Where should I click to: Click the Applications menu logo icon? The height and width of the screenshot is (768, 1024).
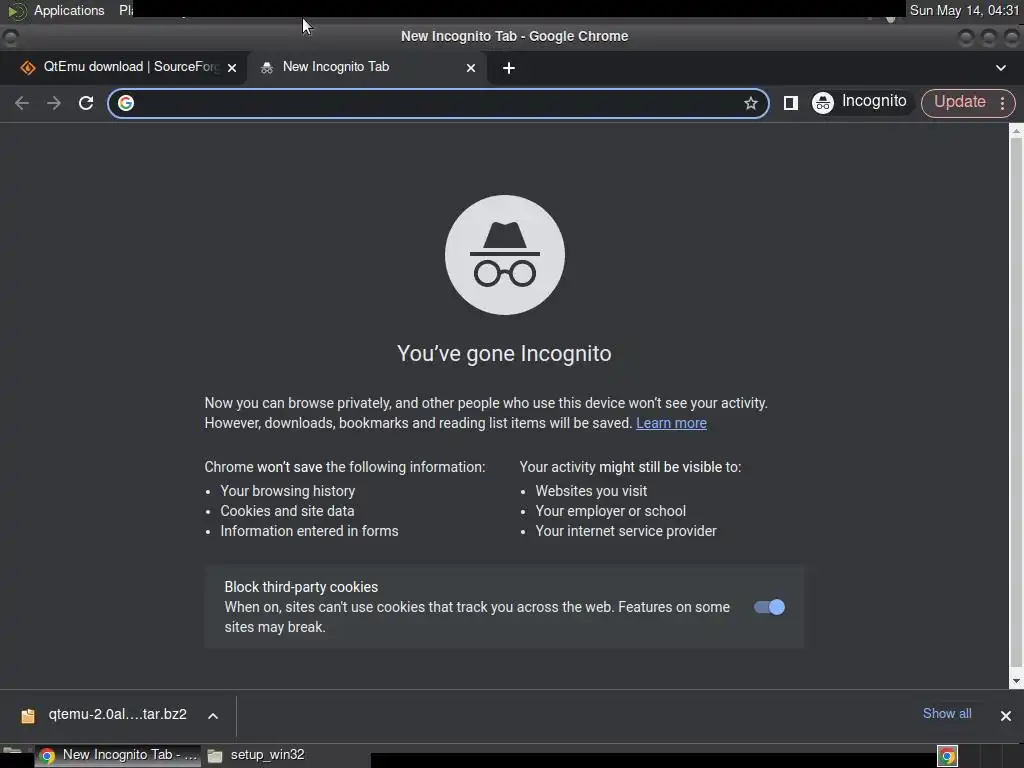click(17, 10)
